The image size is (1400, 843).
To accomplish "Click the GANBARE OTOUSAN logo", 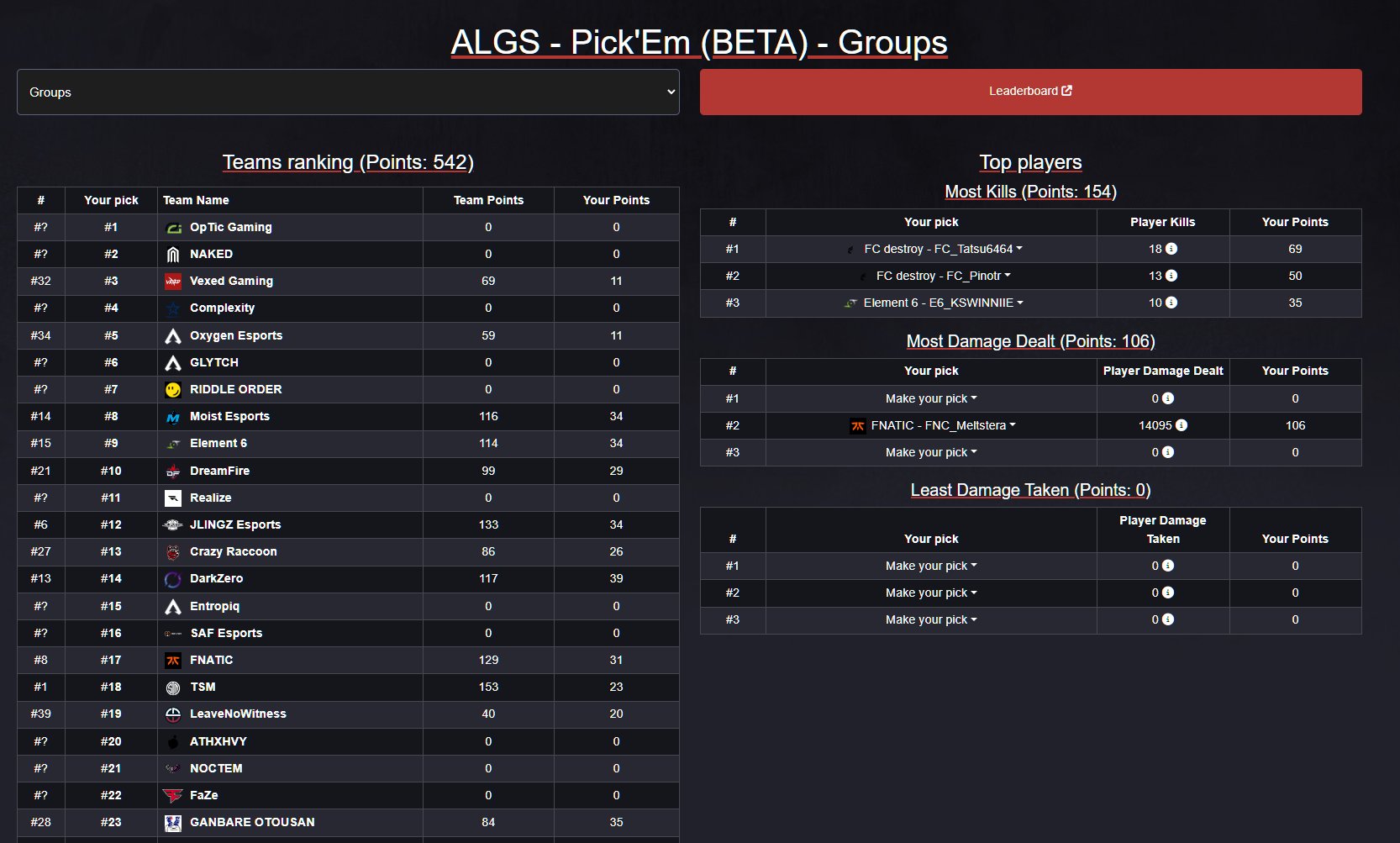I will [173, 823].
